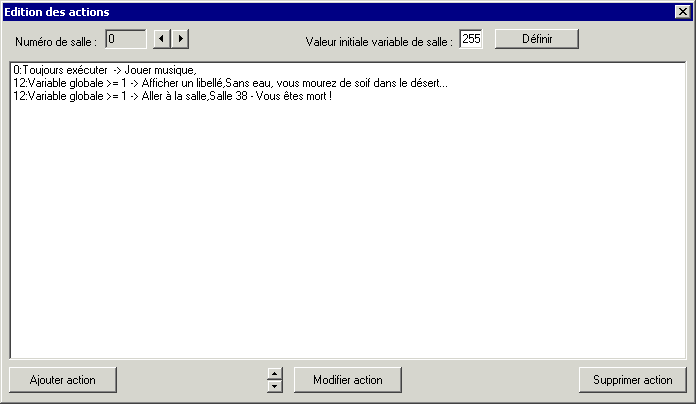Move selected action down in list
The image size is (696, 404).
[275, 386]
